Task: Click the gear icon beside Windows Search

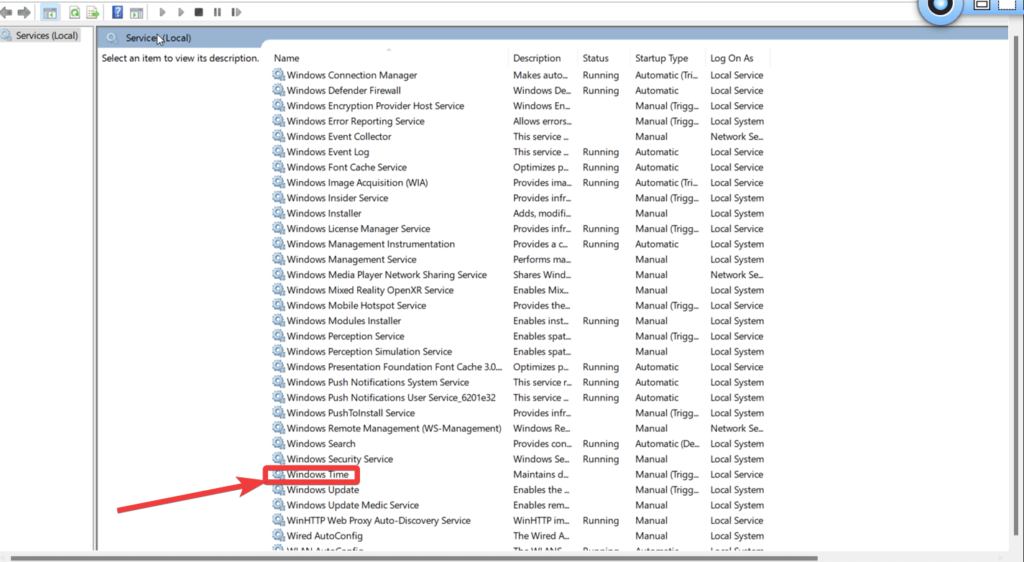Action: click(x=279, y=443)
